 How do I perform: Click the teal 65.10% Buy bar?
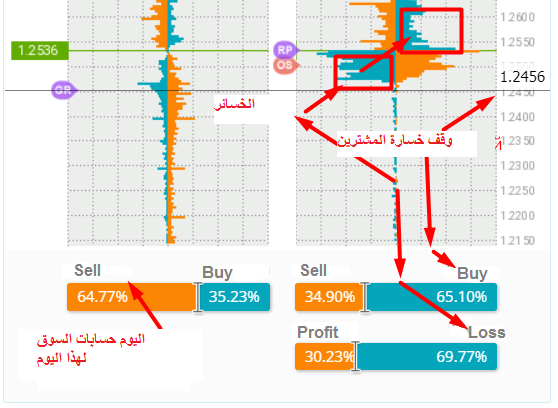click(x=432, y=297)
